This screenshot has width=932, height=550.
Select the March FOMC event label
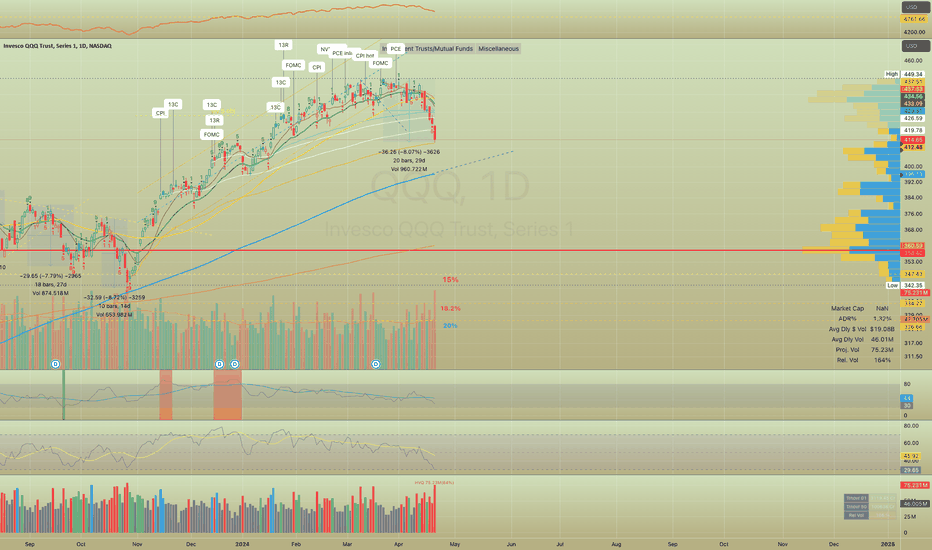(x=380, y=63)
